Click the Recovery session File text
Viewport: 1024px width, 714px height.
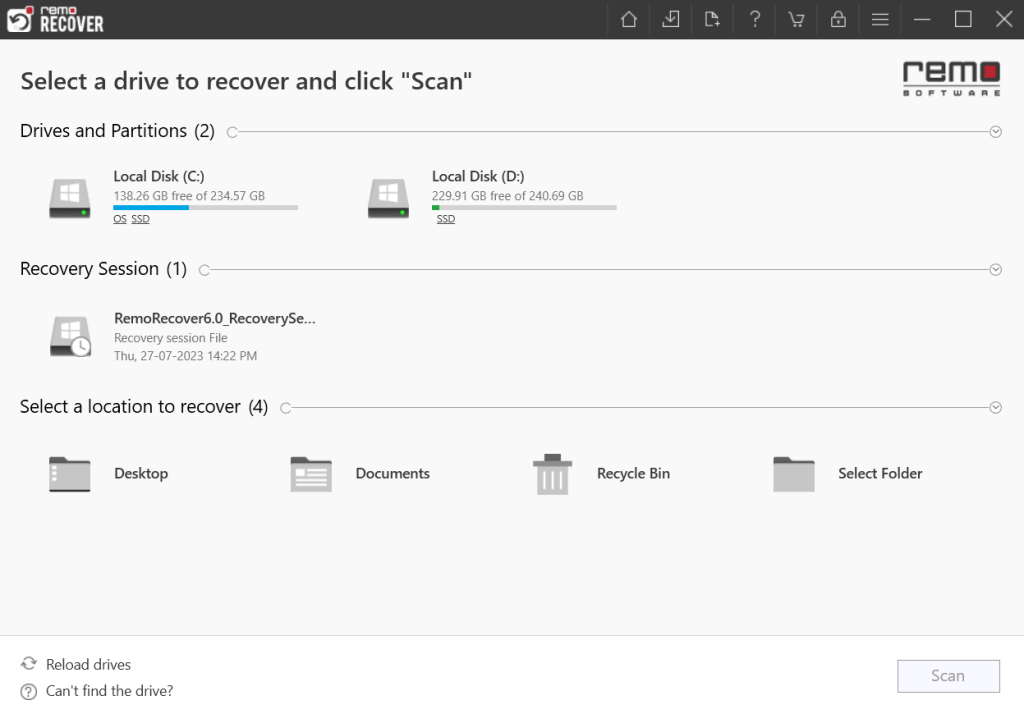[x=170, y=338]
